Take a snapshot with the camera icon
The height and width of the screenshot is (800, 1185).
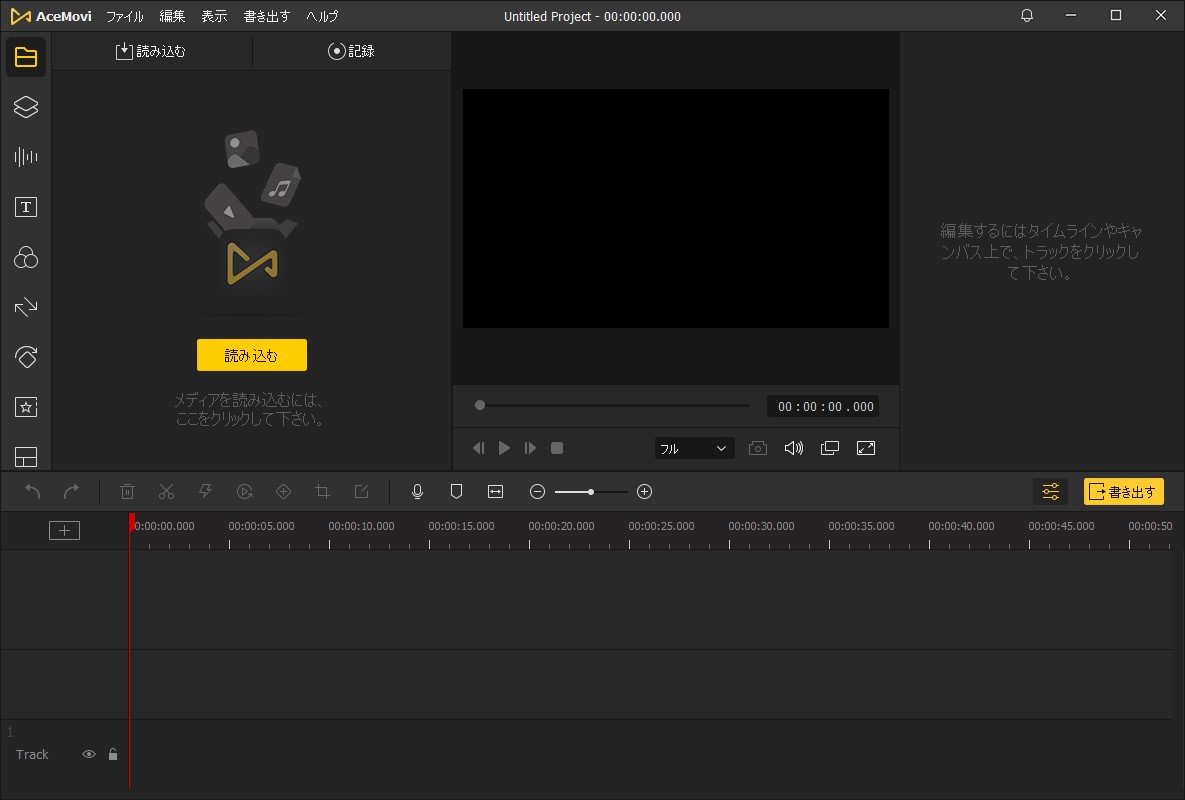pos(758,448)
